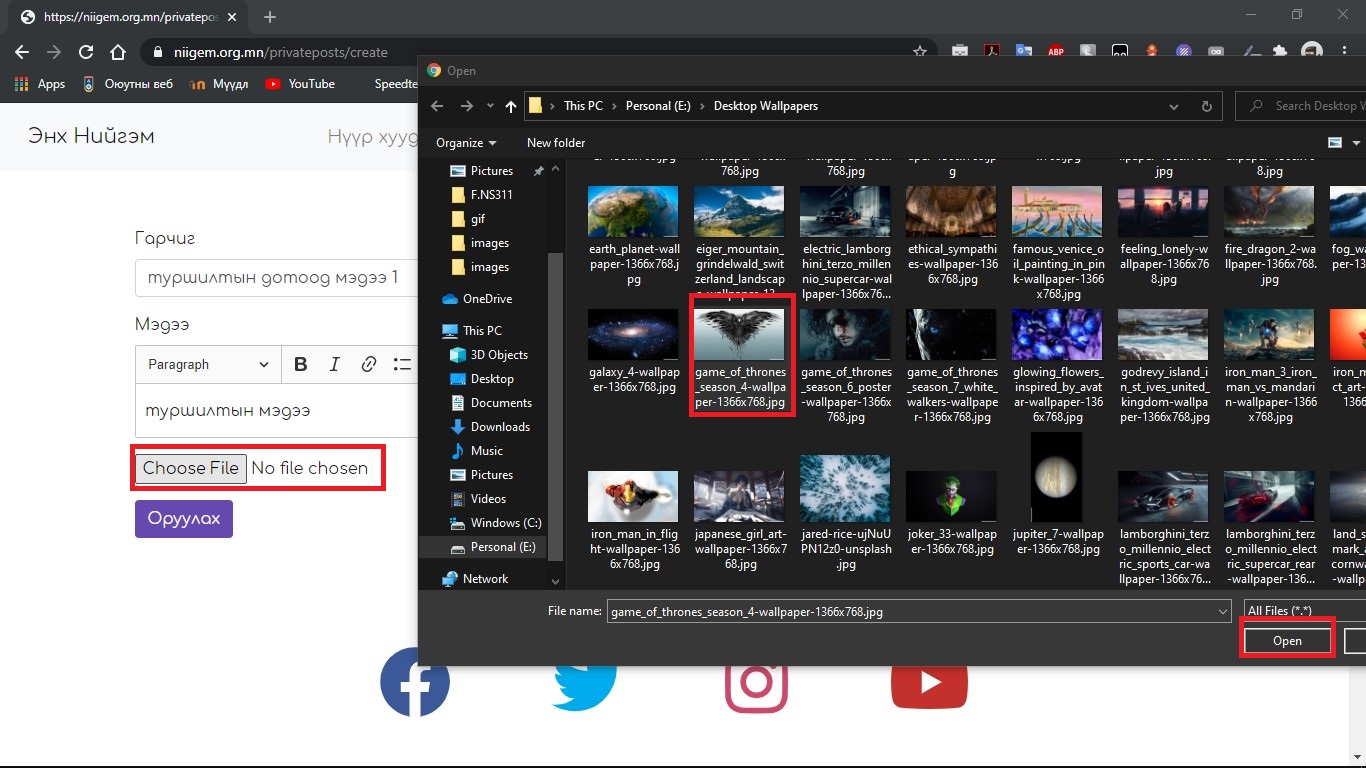Click the Open button in dialog

(x=1287, y=641)
